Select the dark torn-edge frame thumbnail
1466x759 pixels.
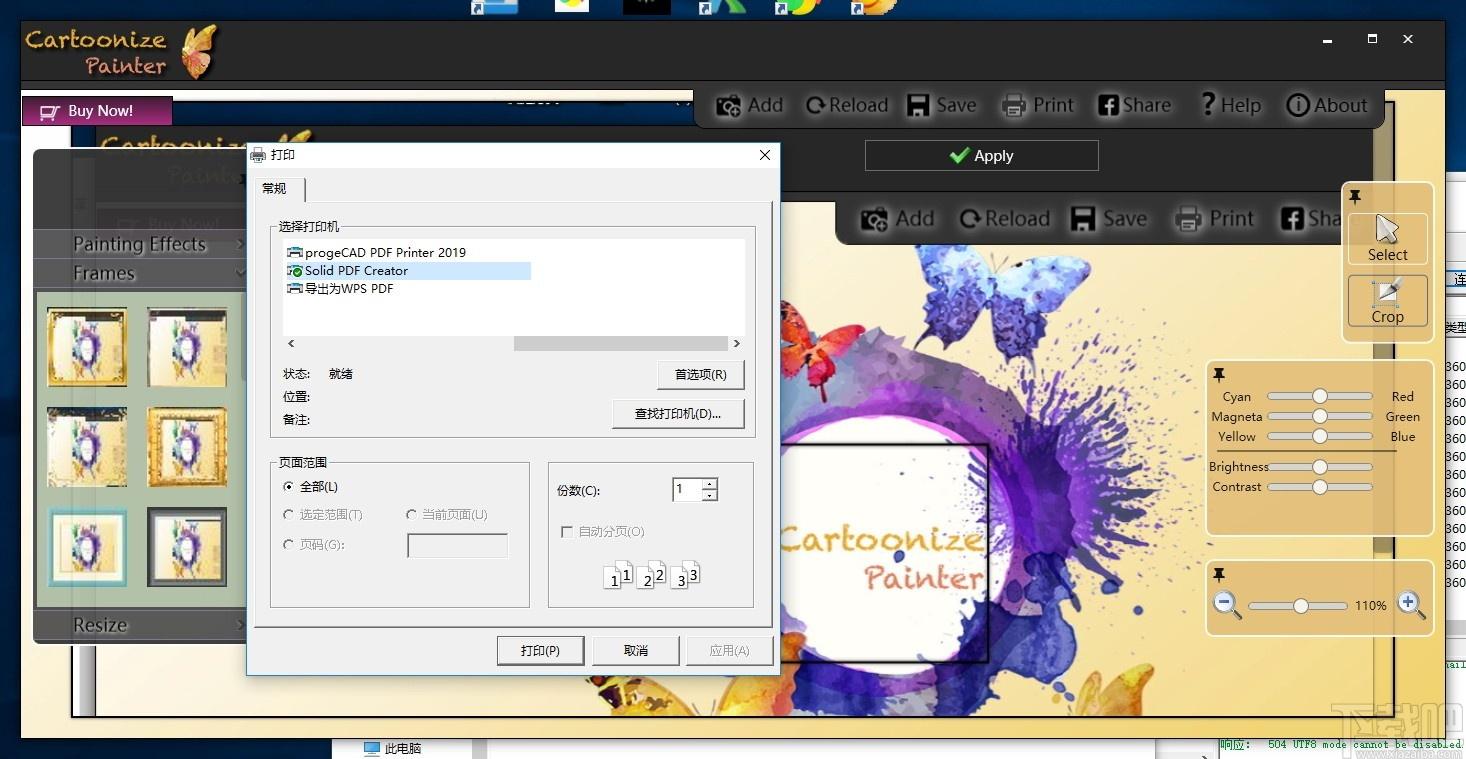(x=87, y=446)
